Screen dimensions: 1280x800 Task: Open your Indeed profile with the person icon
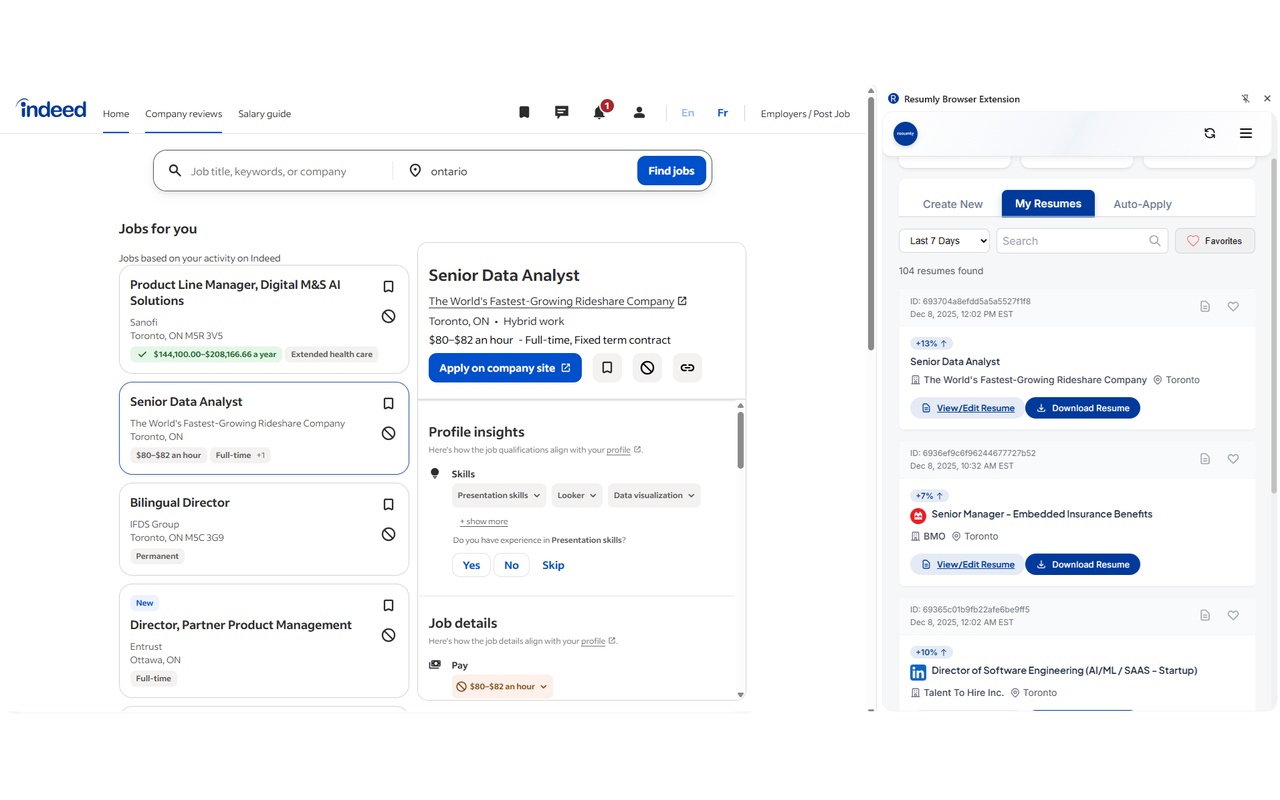point(639,112)
